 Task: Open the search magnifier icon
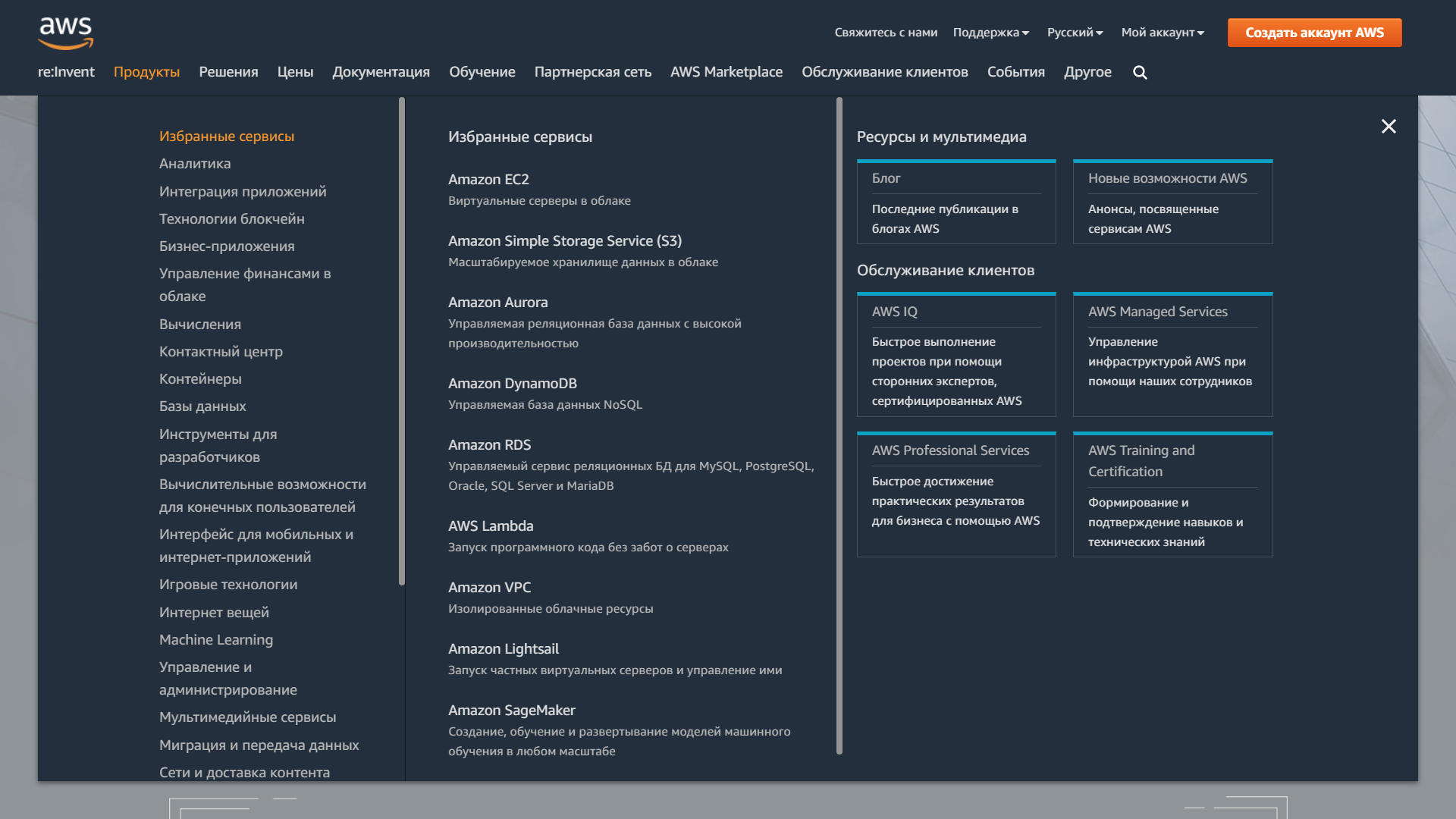[x=1140, y=72]
